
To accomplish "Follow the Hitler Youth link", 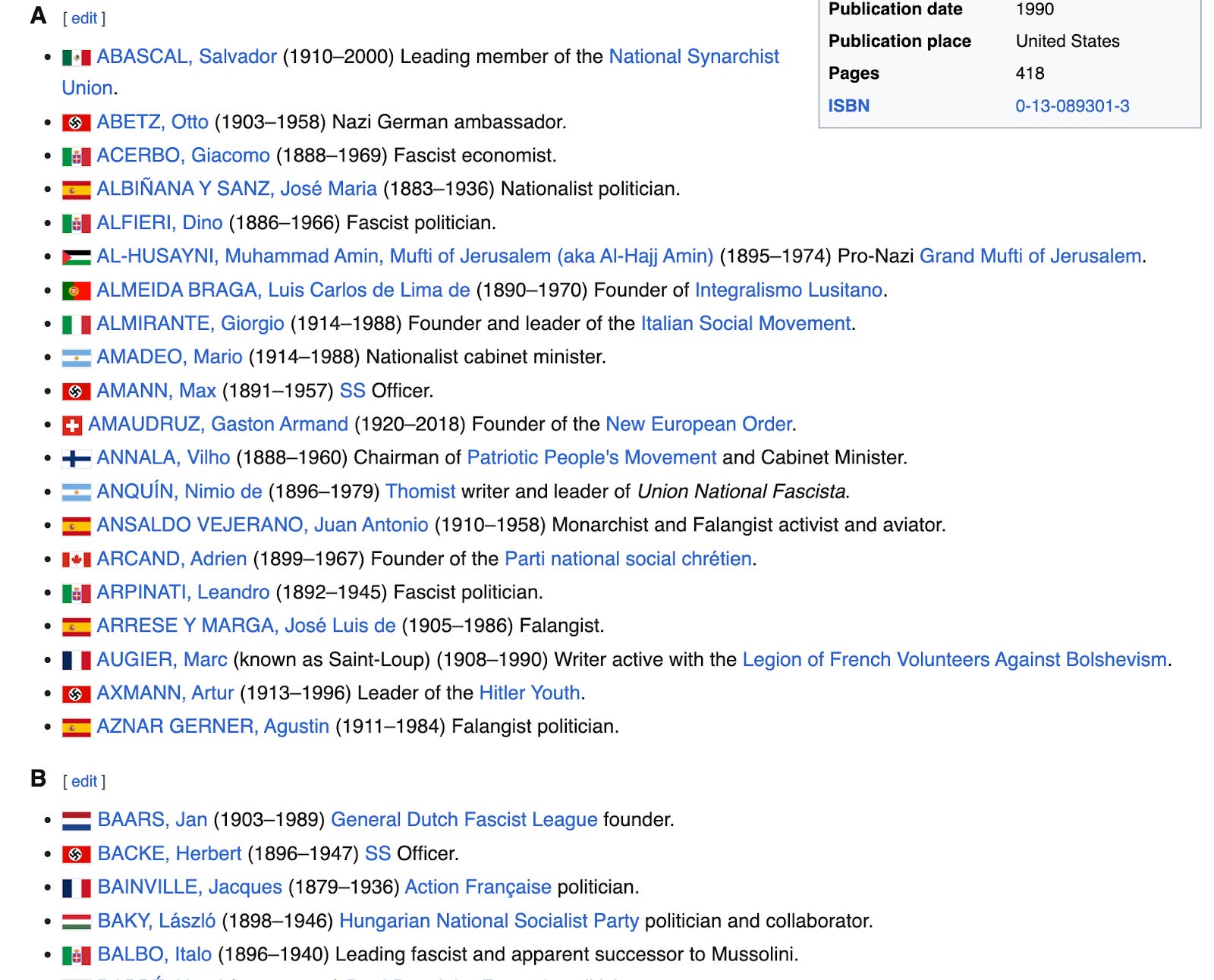I will (x=530, y=693).
